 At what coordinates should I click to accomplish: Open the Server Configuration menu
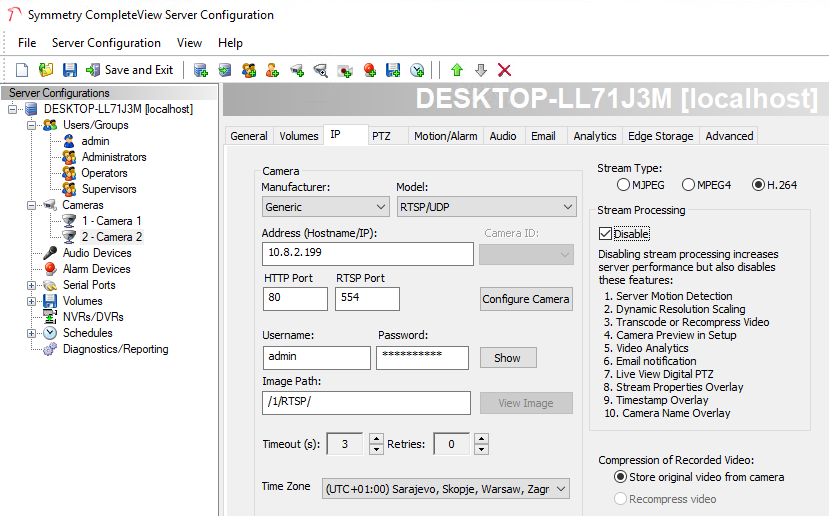(106, 43)
